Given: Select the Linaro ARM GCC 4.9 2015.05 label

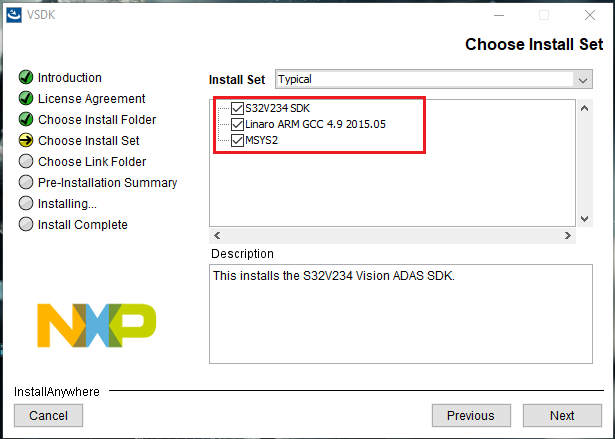Looking at the screenshot, I should (x=315, y=124).
